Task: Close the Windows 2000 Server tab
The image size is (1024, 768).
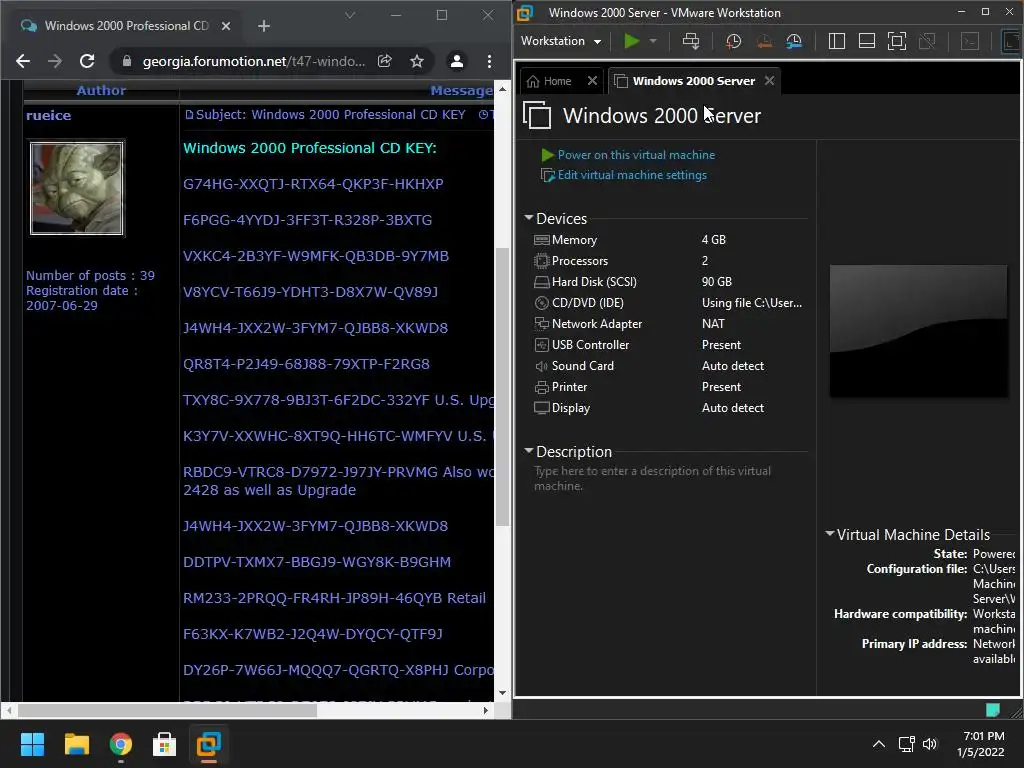Action: coord(770,80)
